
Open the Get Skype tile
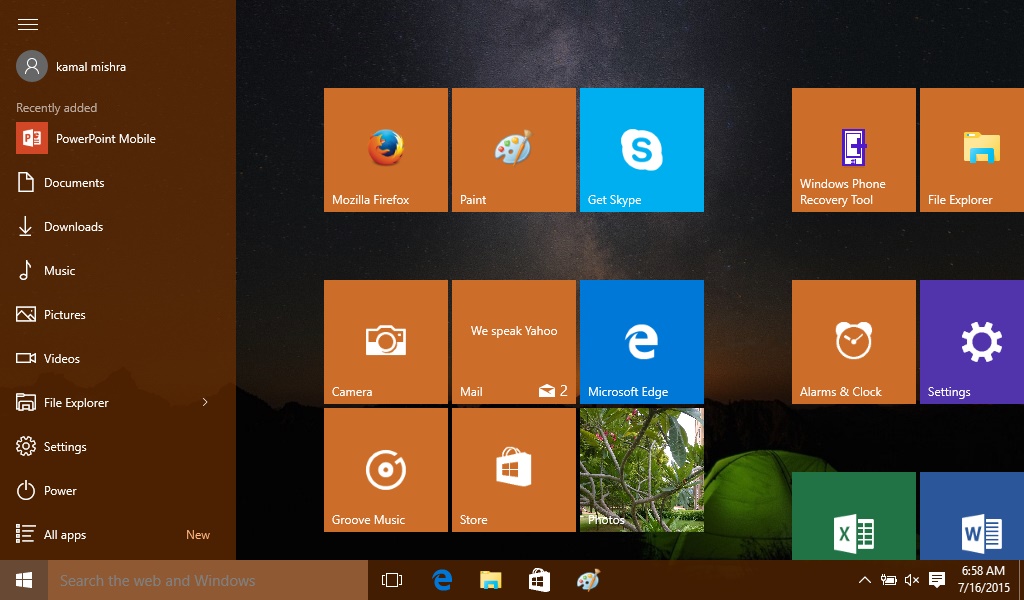tap(642, 150)
